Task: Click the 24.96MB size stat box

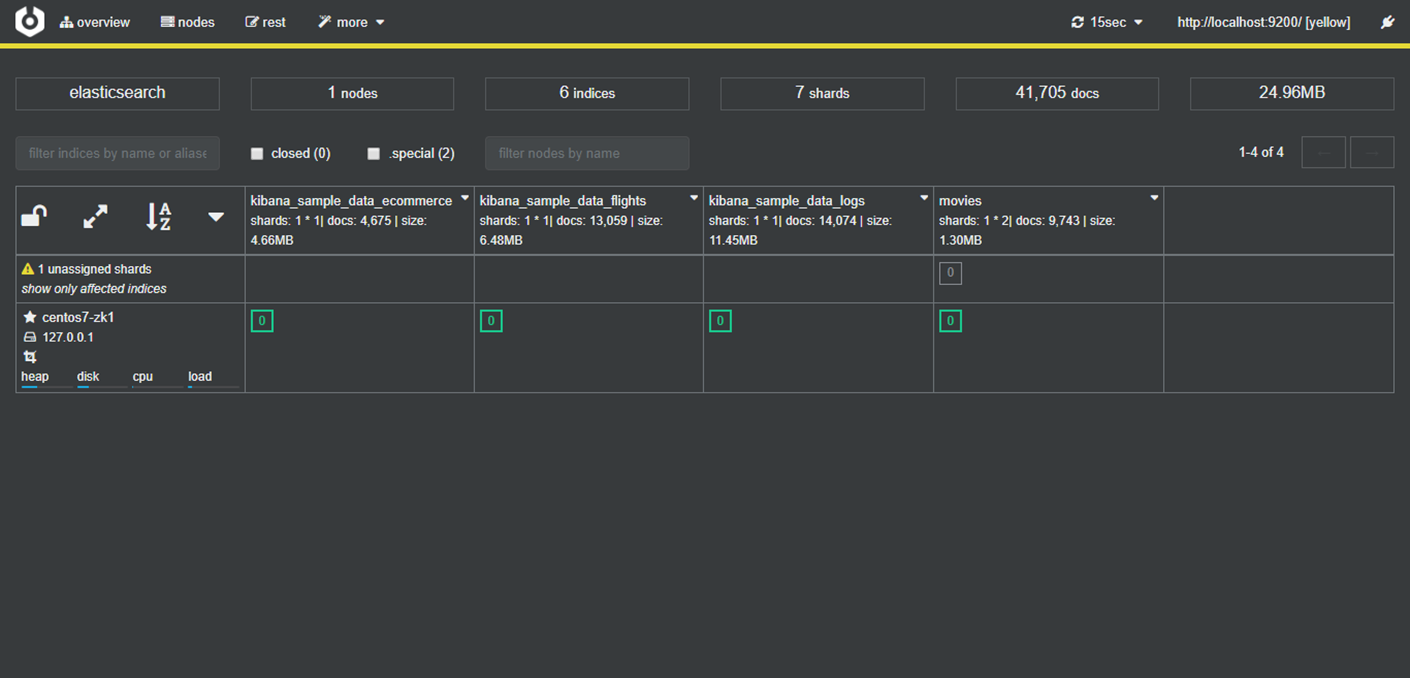Action: (1292, 93)
